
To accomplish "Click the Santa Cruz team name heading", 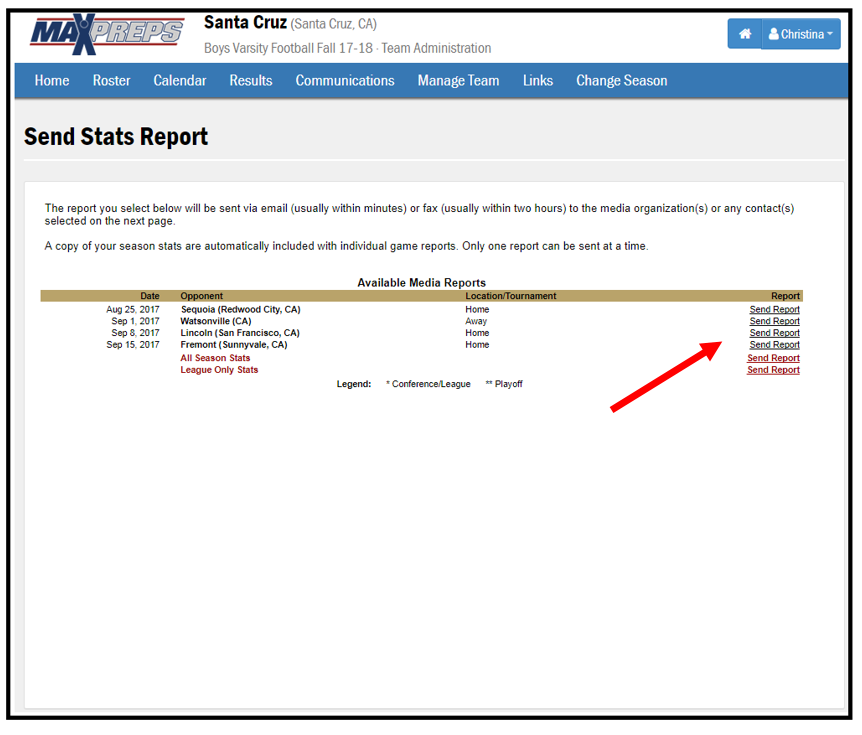I will [245, 23].
